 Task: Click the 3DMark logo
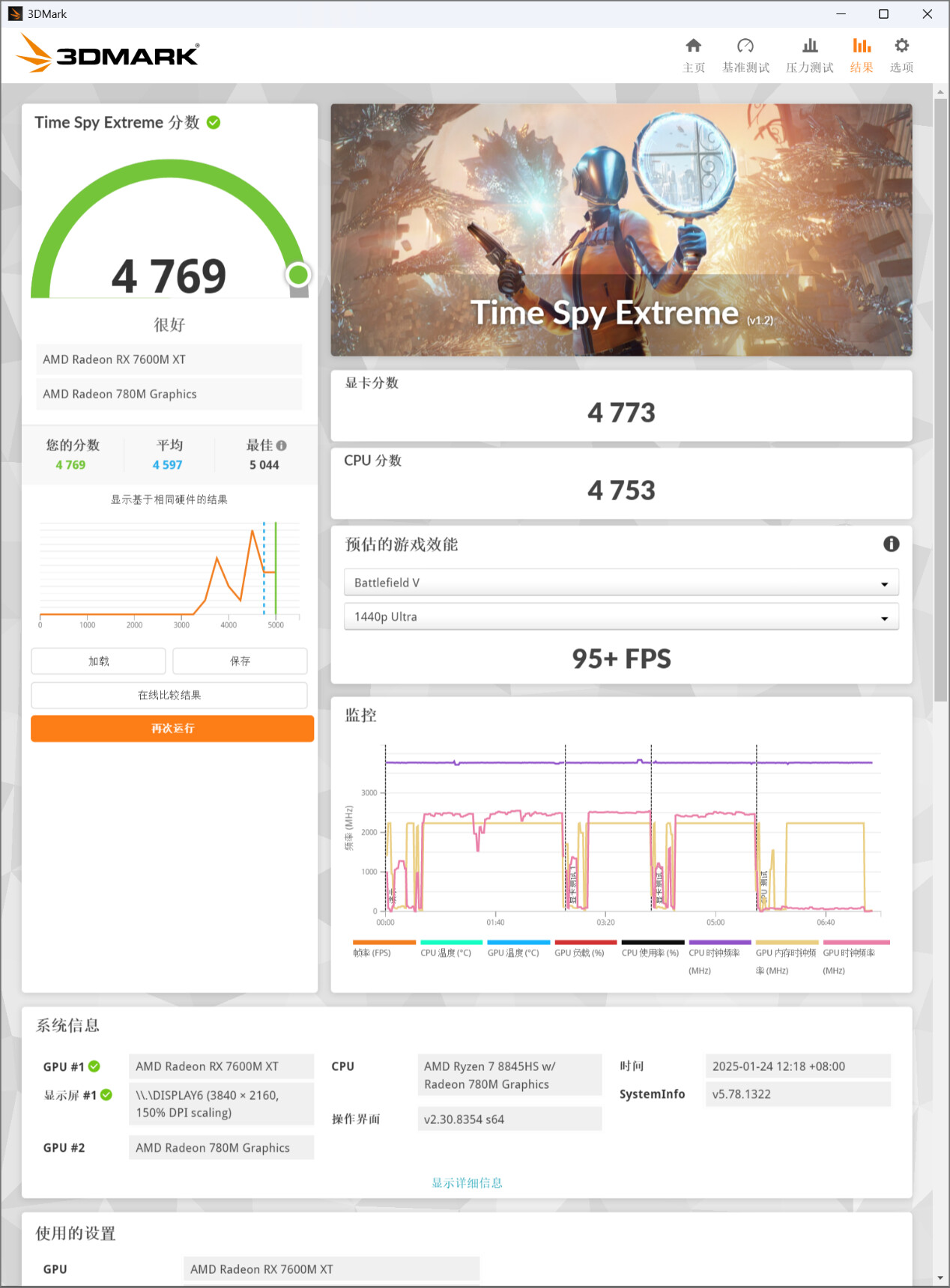108,54
